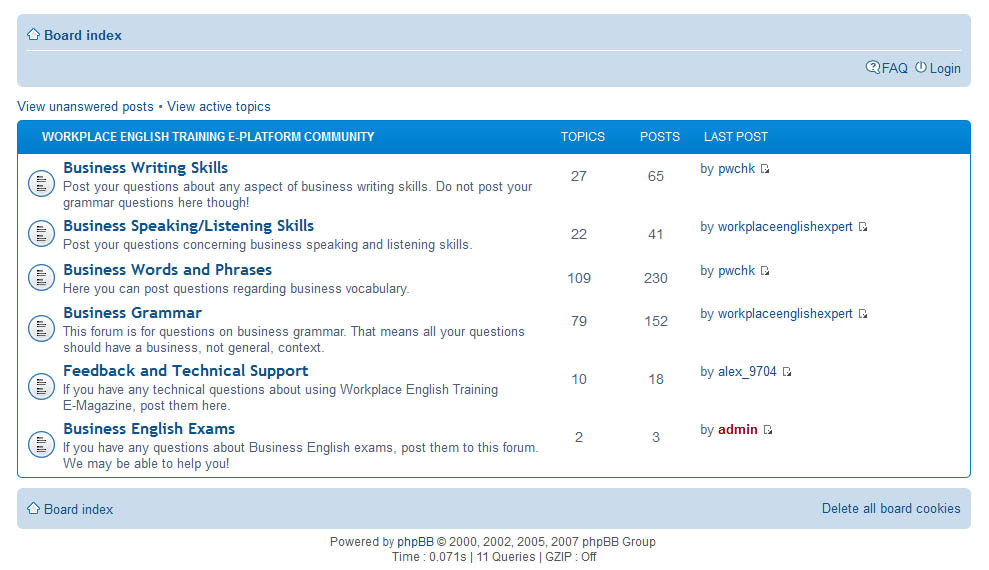This screenshot has height=570, width=989.
Task: Click posts count 152 for Business Grammar
Action: point(655,322)
